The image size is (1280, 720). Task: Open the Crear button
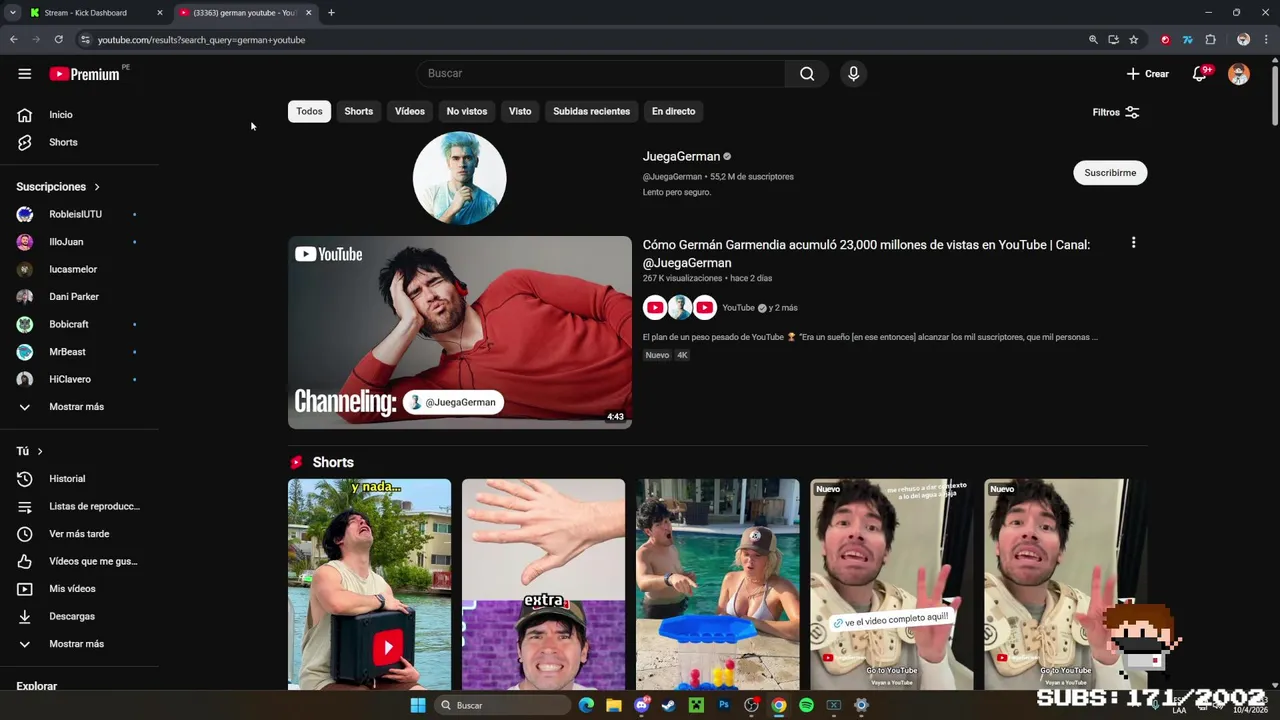[x=1147, y=74]
